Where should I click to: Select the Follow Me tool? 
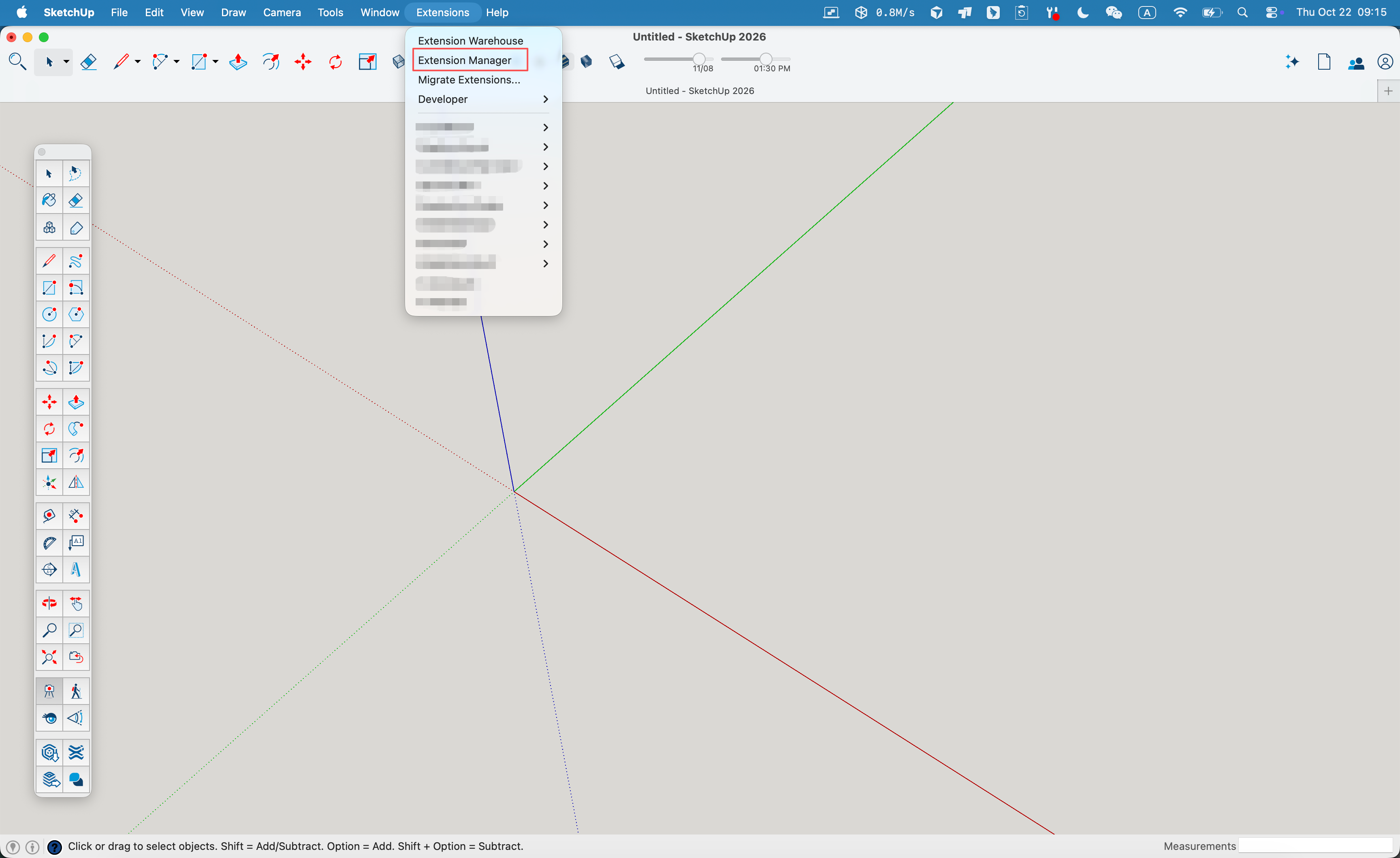[76, 429]
